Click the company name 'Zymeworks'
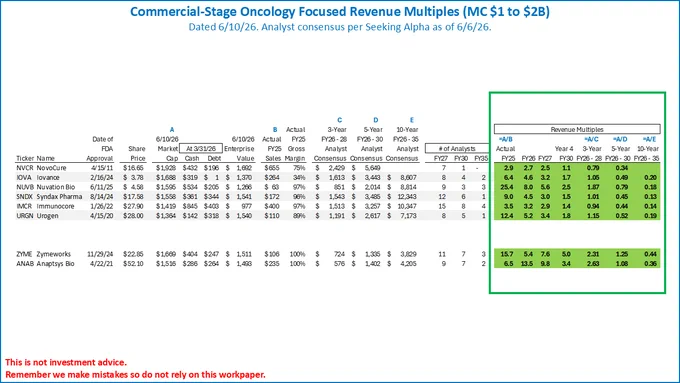The height and width of the screenshot is (383, 680). coord(53,254)
